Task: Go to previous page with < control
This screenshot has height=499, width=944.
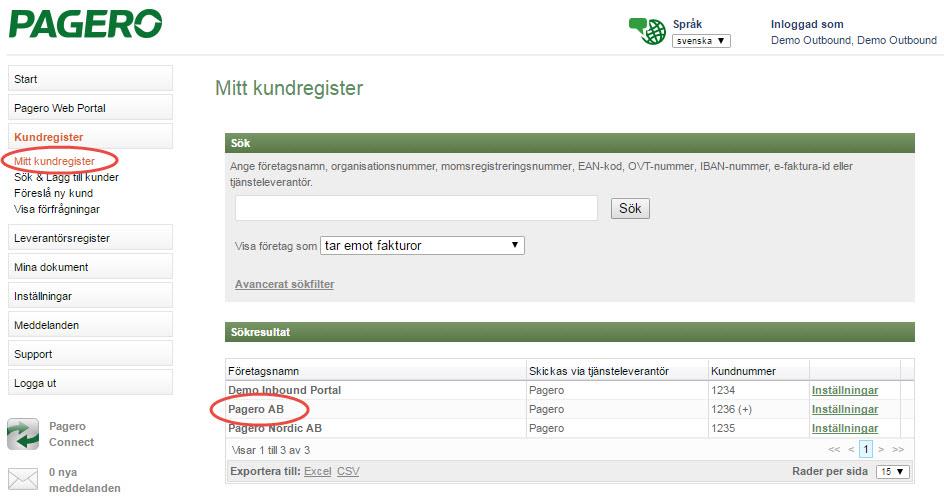Action: tap(851, 449)
